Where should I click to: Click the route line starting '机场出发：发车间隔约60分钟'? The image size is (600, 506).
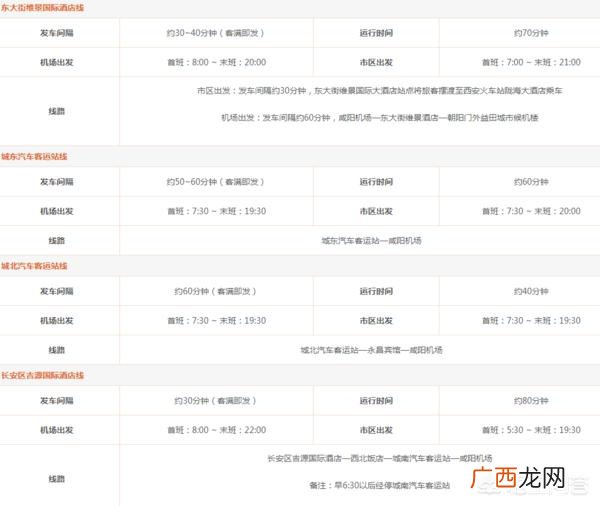[x=380, y=118]
